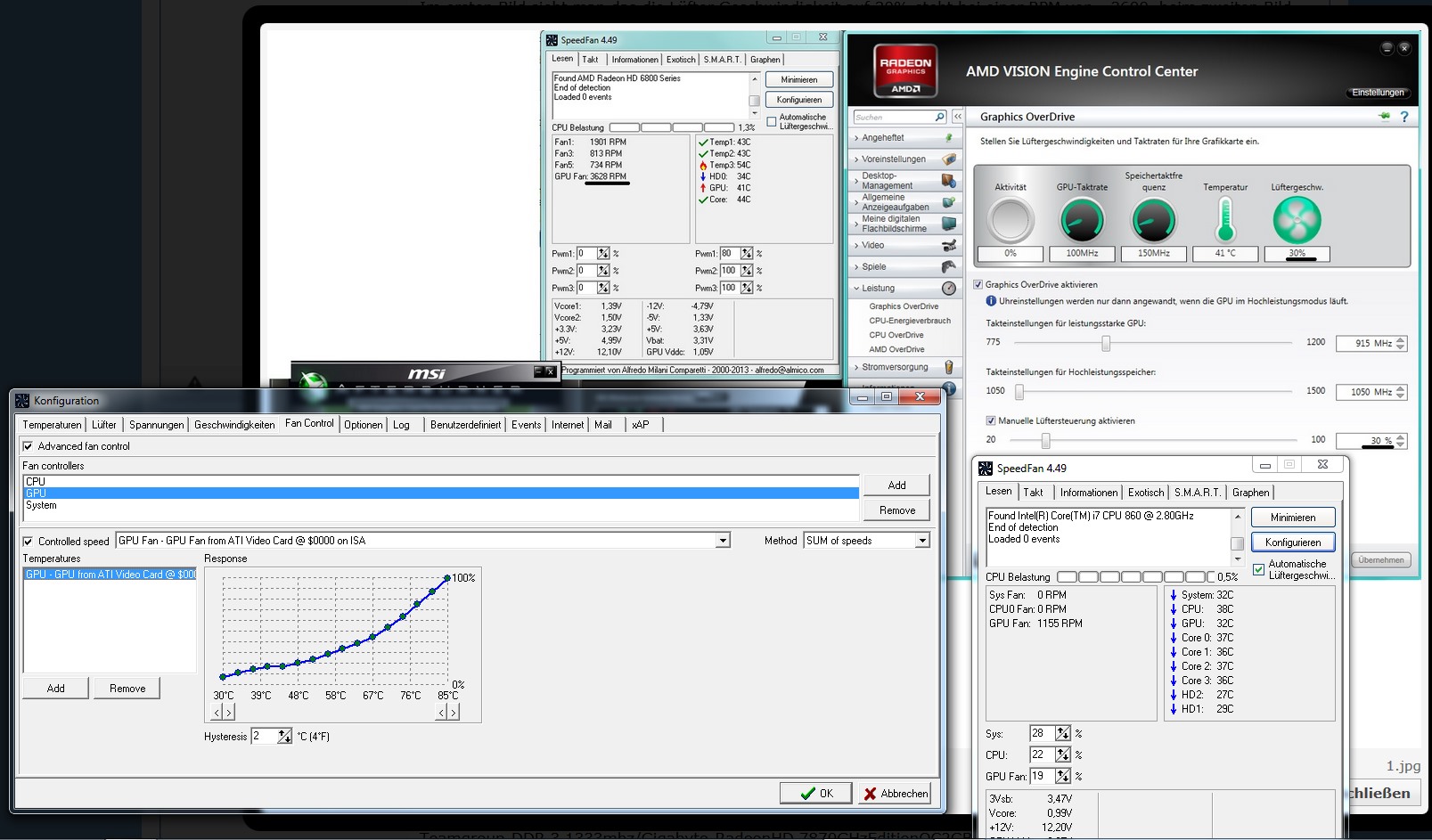Click the Aktivität gauge icon
Screen dimensions: 1432x840
[x=1011, y=220]
